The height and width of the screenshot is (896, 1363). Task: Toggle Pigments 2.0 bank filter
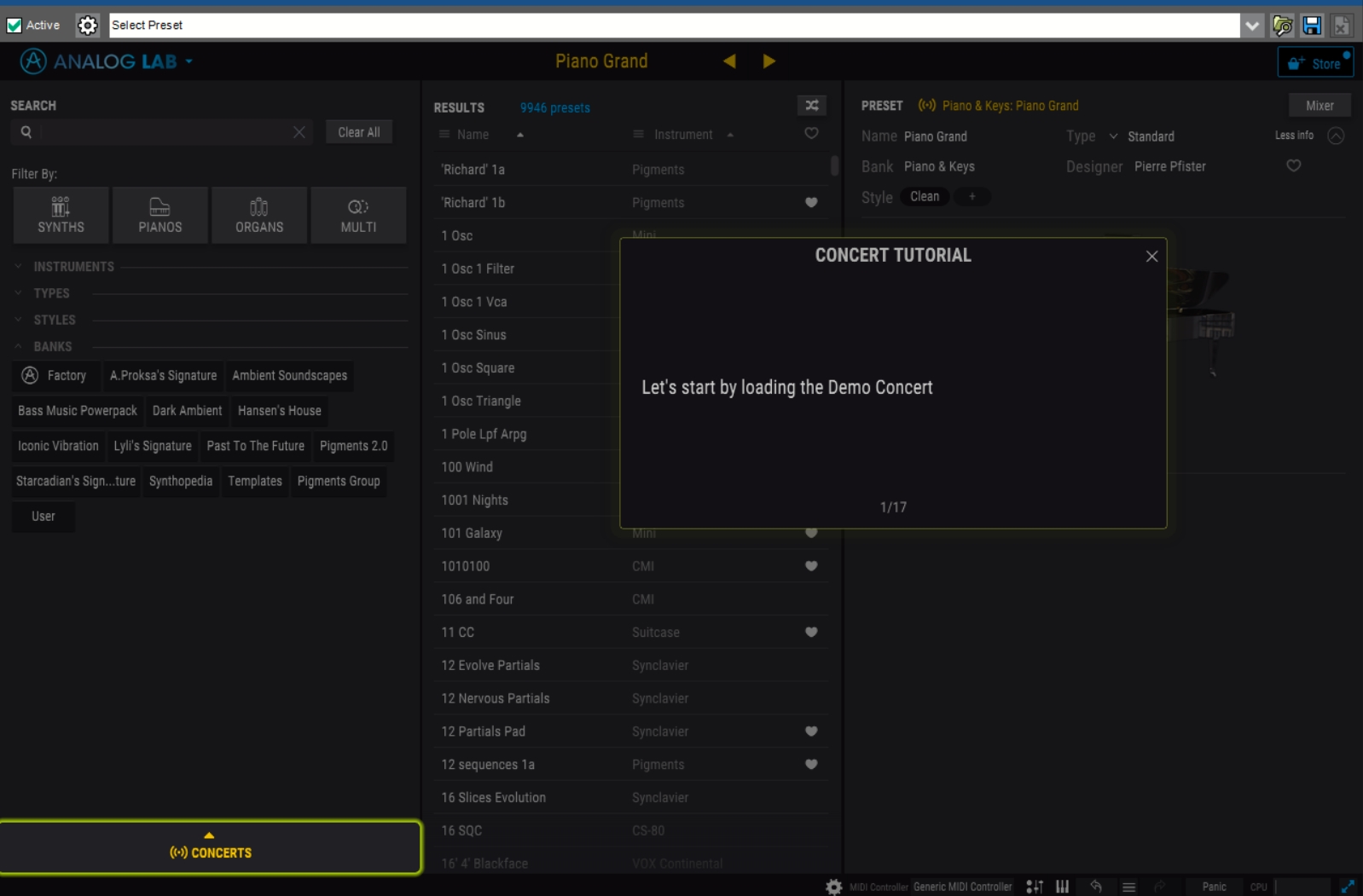(353, 446)
